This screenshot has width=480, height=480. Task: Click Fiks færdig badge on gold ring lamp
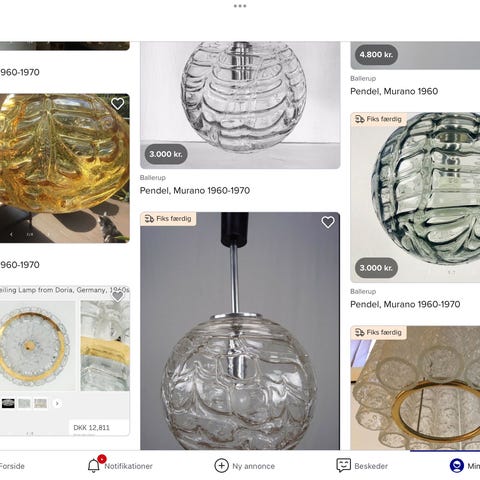point(378,333)
